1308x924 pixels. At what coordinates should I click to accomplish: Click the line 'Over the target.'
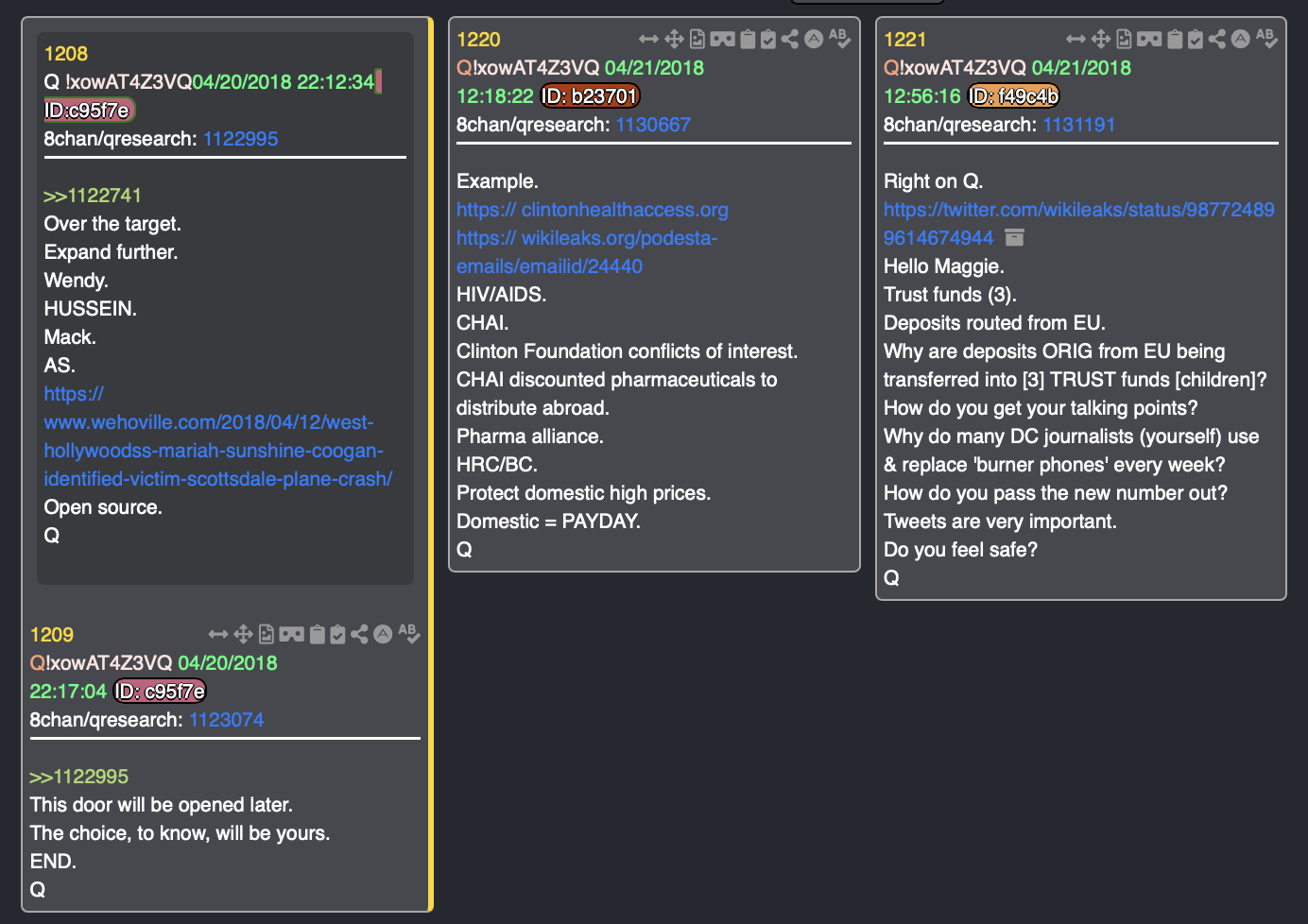coord(112,224)
